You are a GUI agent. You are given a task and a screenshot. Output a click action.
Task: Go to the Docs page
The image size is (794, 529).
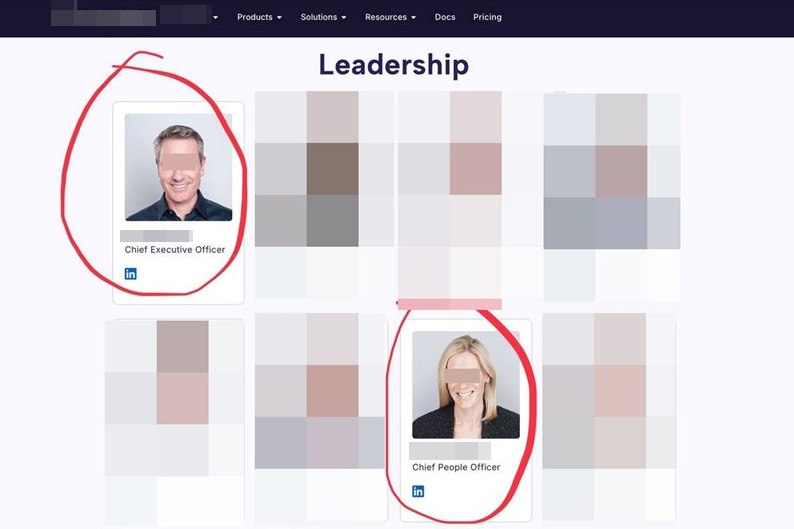(445, 17)
